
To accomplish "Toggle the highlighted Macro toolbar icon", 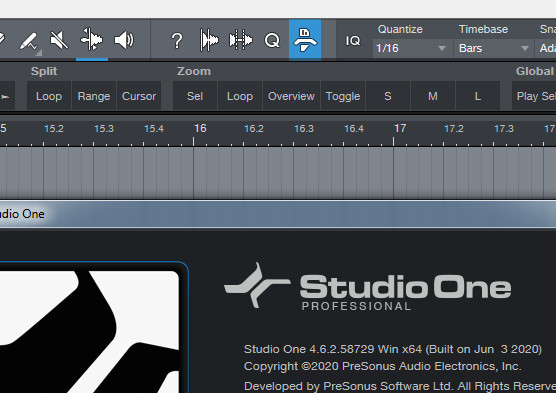I will click(x=305, y=40).
